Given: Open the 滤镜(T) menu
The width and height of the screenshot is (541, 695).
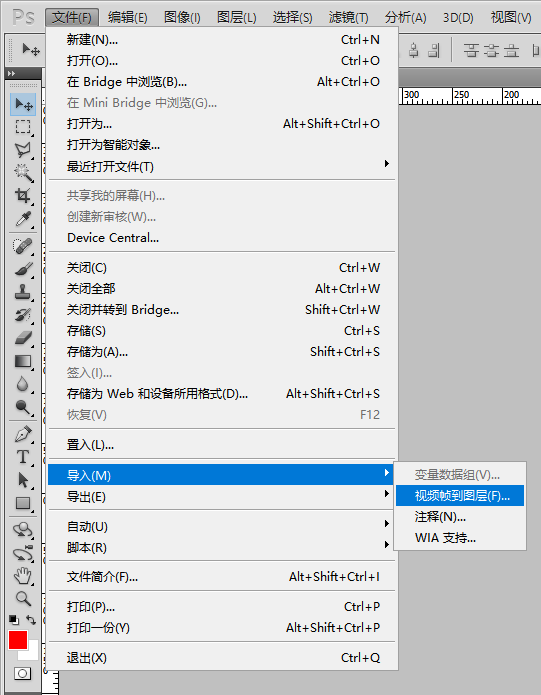Looking at the screenshot, I should [348, 17].
